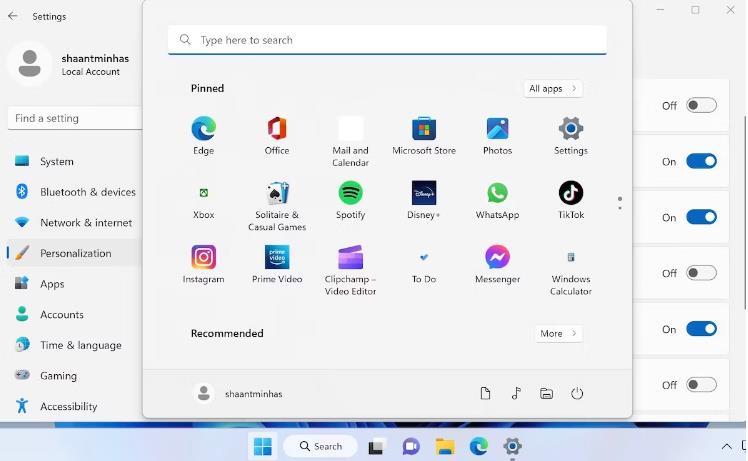748x461 pixels.
Task: Turn off the second toggle in Settings
Action: [x=701, y=161]
